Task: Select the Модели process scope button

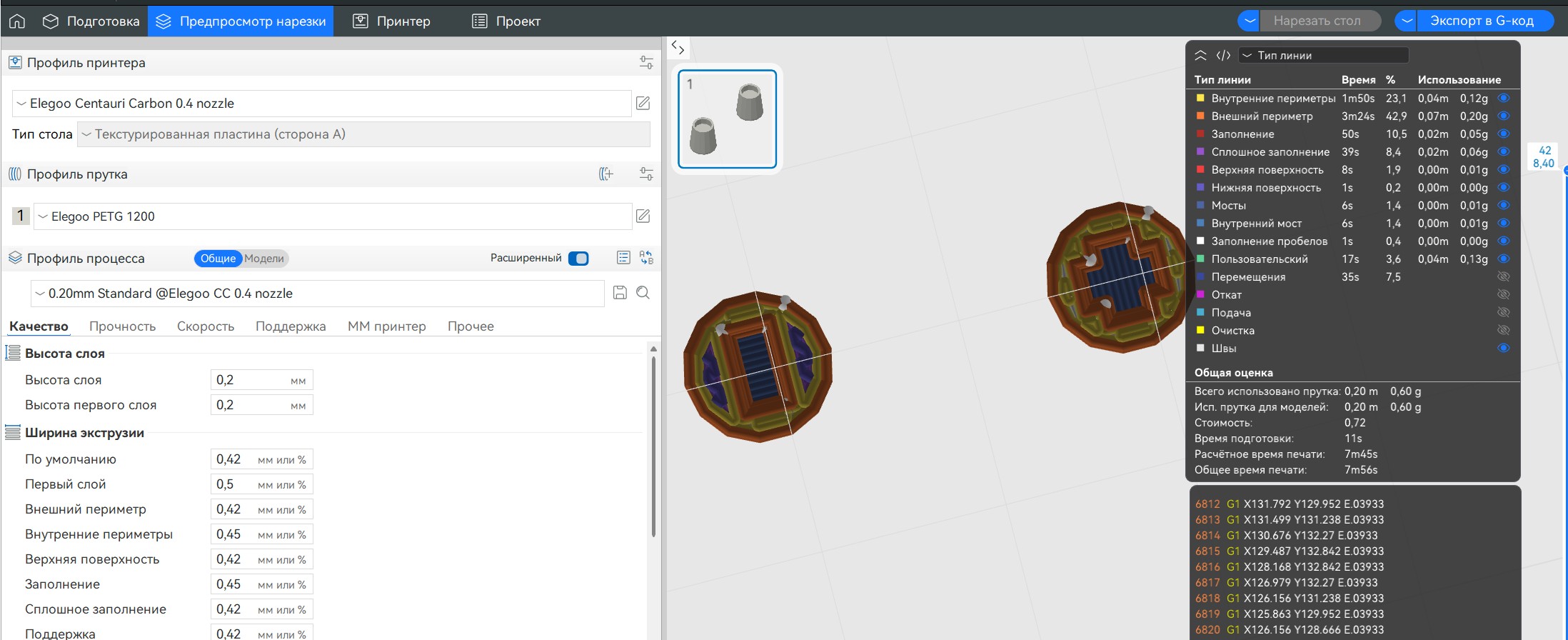Action: (264, 259)
